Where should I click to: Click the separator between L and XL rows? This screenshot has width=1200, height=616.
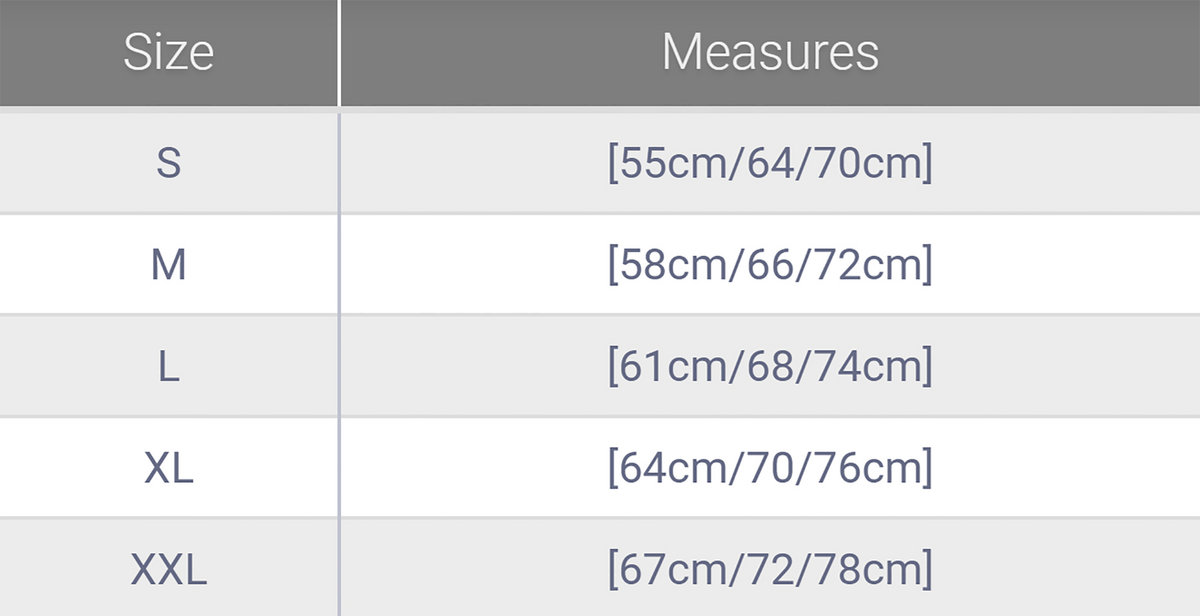[x=600, y=417]
